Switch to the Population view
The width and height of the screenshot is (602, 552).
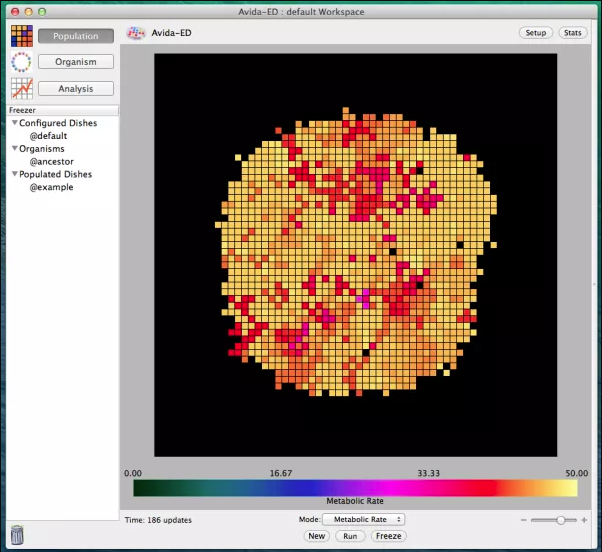tap(76, 36)
